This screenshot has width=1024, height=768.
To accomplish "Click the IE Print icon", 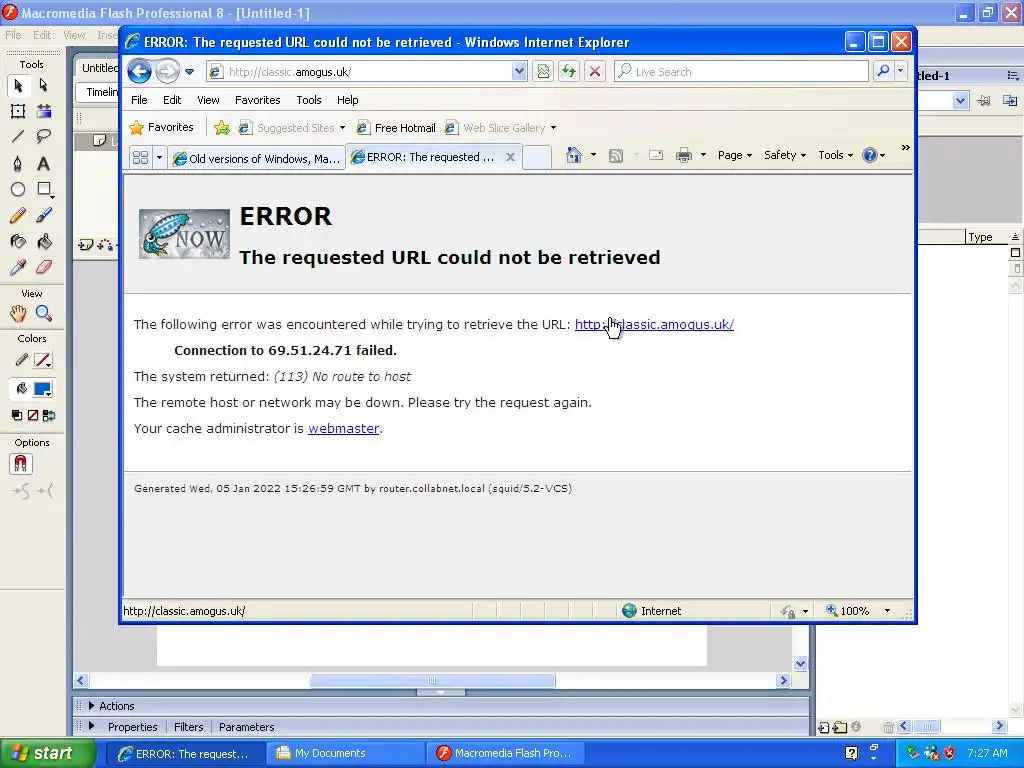I will click(684, 155).
